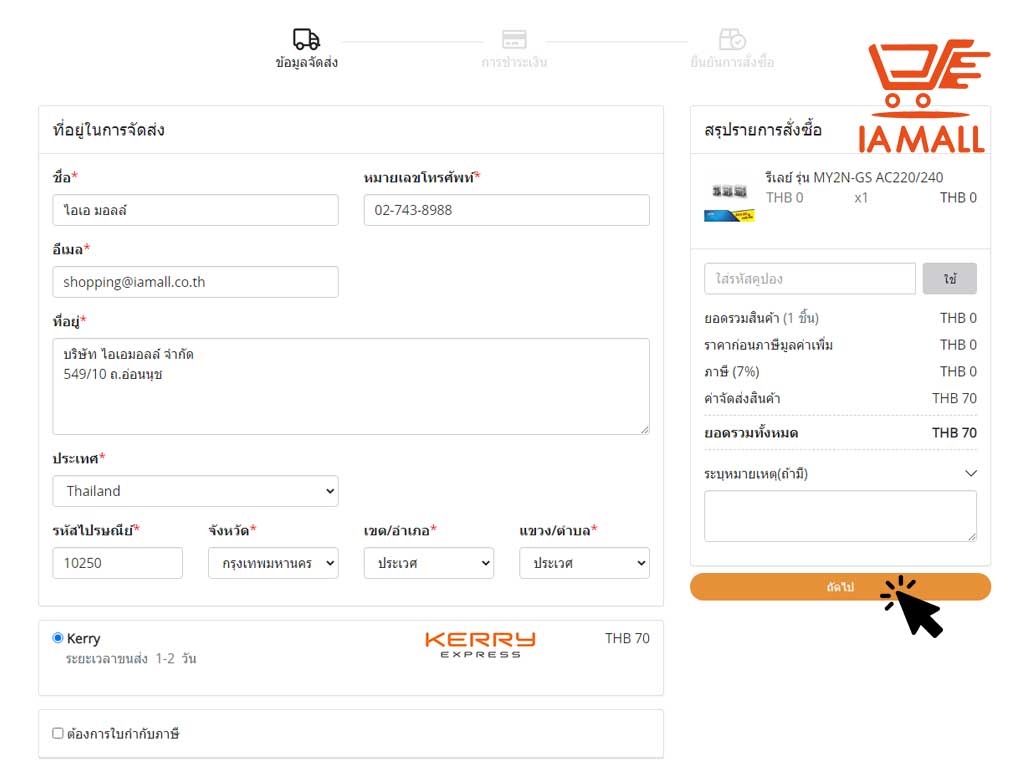Click the phone number field
Image resolution: width=1024 pixels, height=768 pixels.
(x=506, y=210)
